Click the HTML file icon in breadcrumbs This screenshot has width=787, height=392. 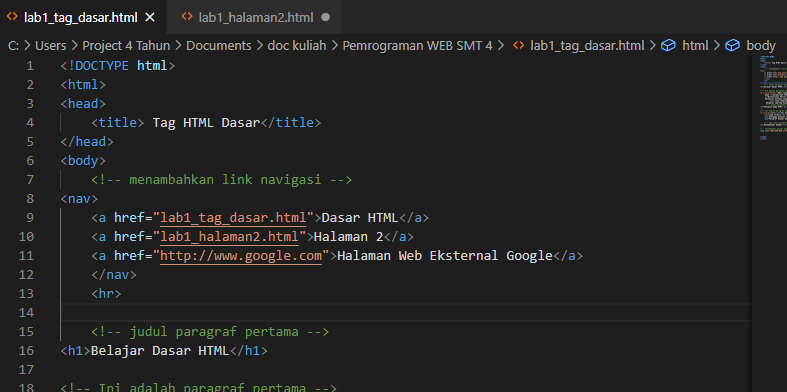click(518, 45)
